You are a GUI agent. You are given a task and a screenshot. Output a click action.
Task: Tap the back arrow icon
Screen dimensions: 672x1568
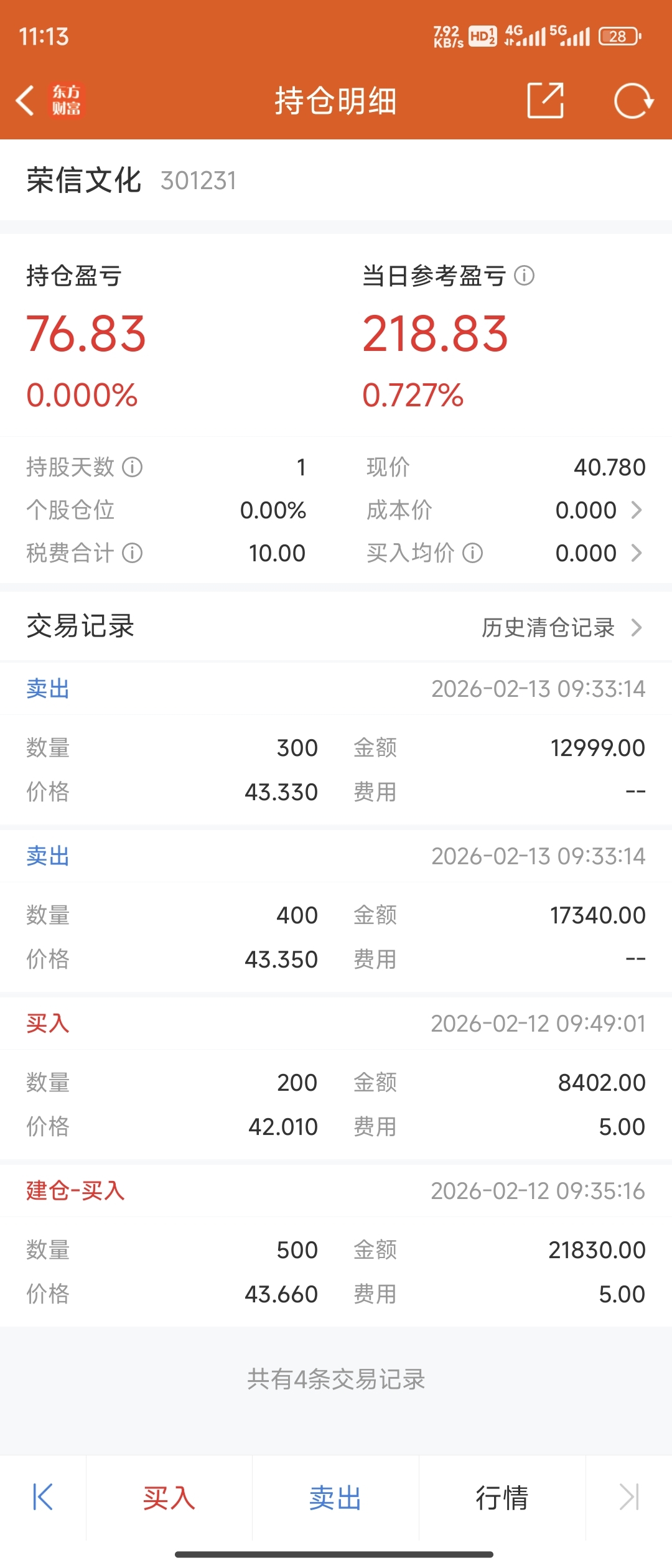pos(25,100)
